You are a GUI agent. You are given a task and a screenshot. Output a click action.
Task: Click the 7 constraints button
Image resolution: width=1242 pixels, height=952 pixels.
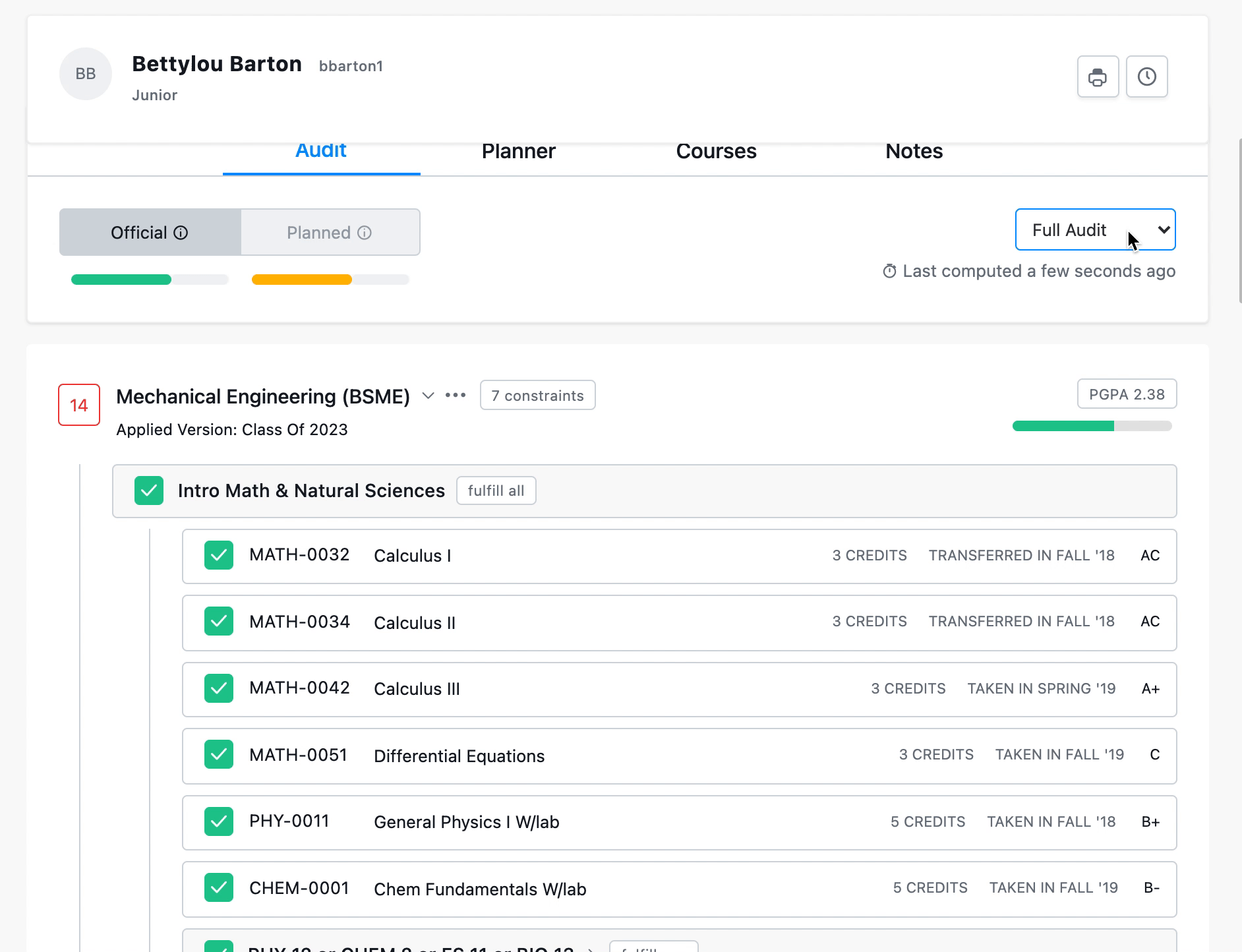[x=538, y=395]
